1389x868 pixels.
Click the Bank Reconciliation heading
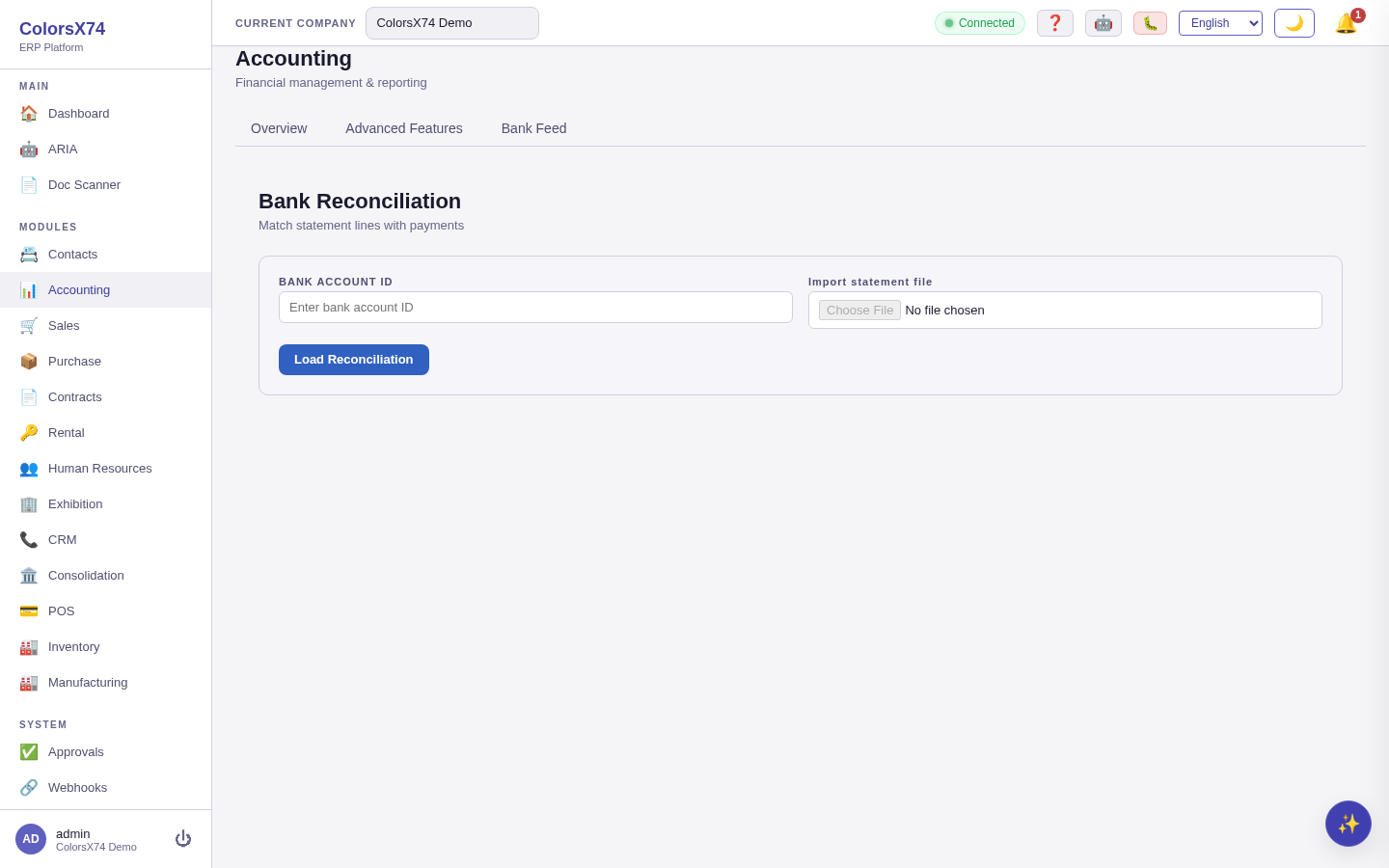tap(360, 202)
